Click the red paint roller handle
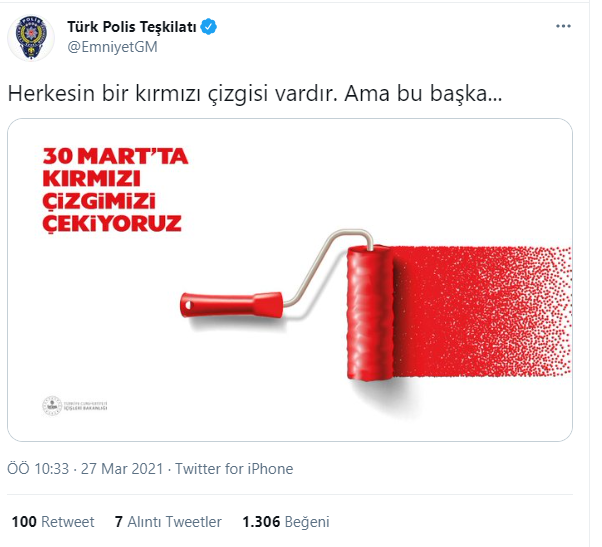The image size is (602, 547). tap(232, 305)
